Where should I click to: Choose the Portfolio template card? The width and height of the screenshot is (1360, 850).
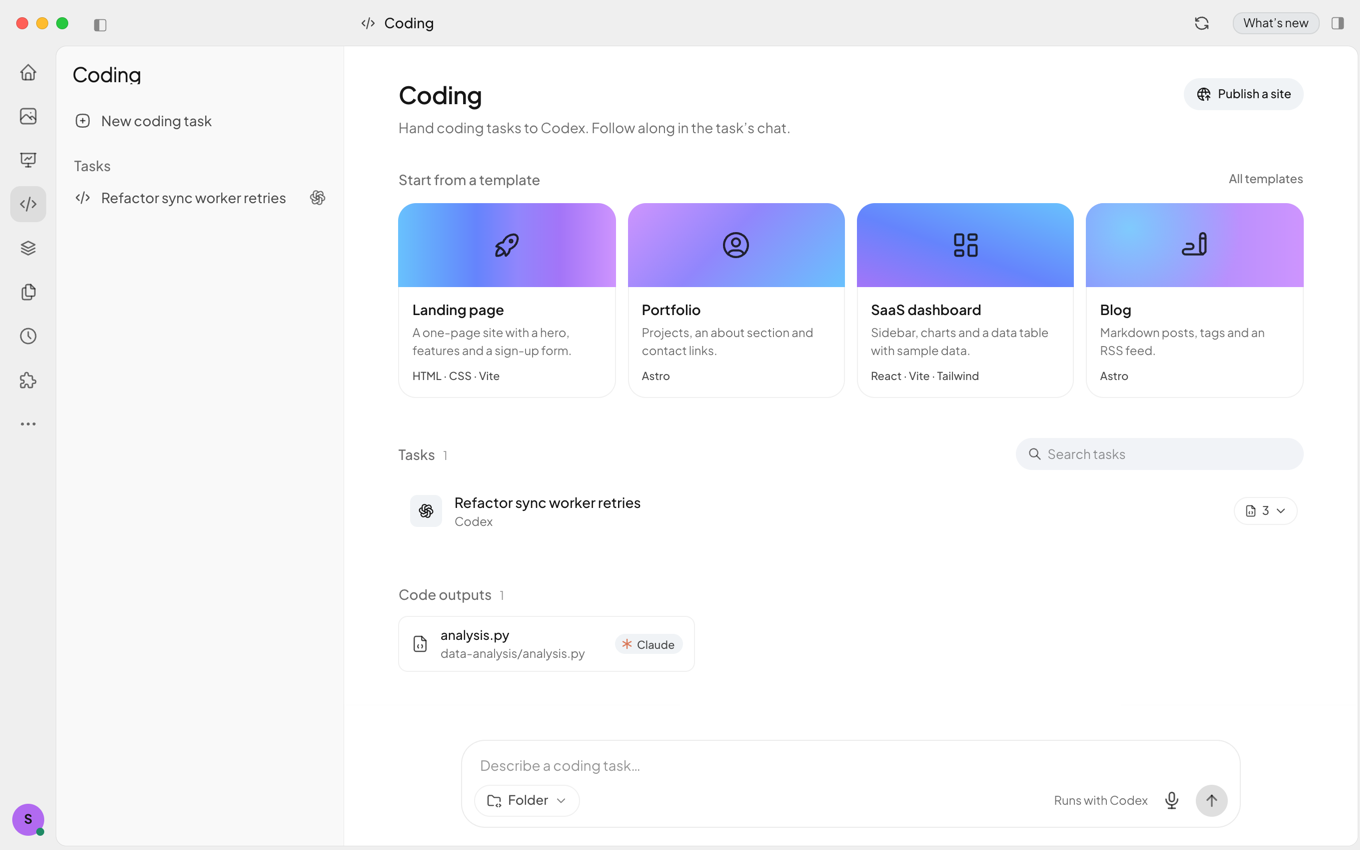[x=736, y=300]
